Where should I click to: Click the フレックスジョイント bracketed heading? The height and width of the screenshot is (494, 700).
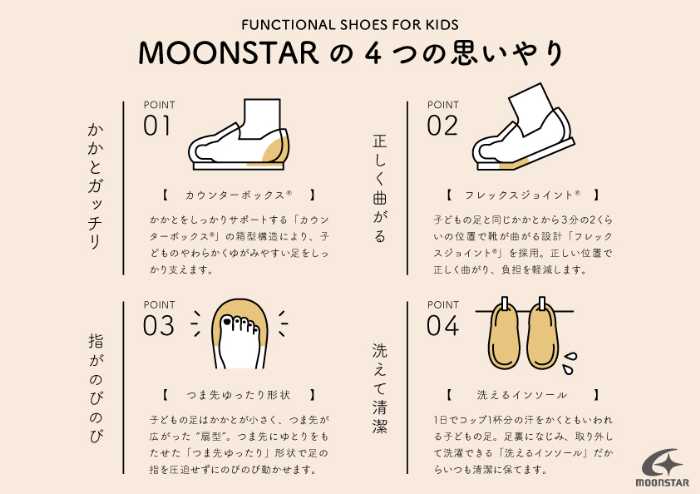pyautogui.click(x=522, y=195)
